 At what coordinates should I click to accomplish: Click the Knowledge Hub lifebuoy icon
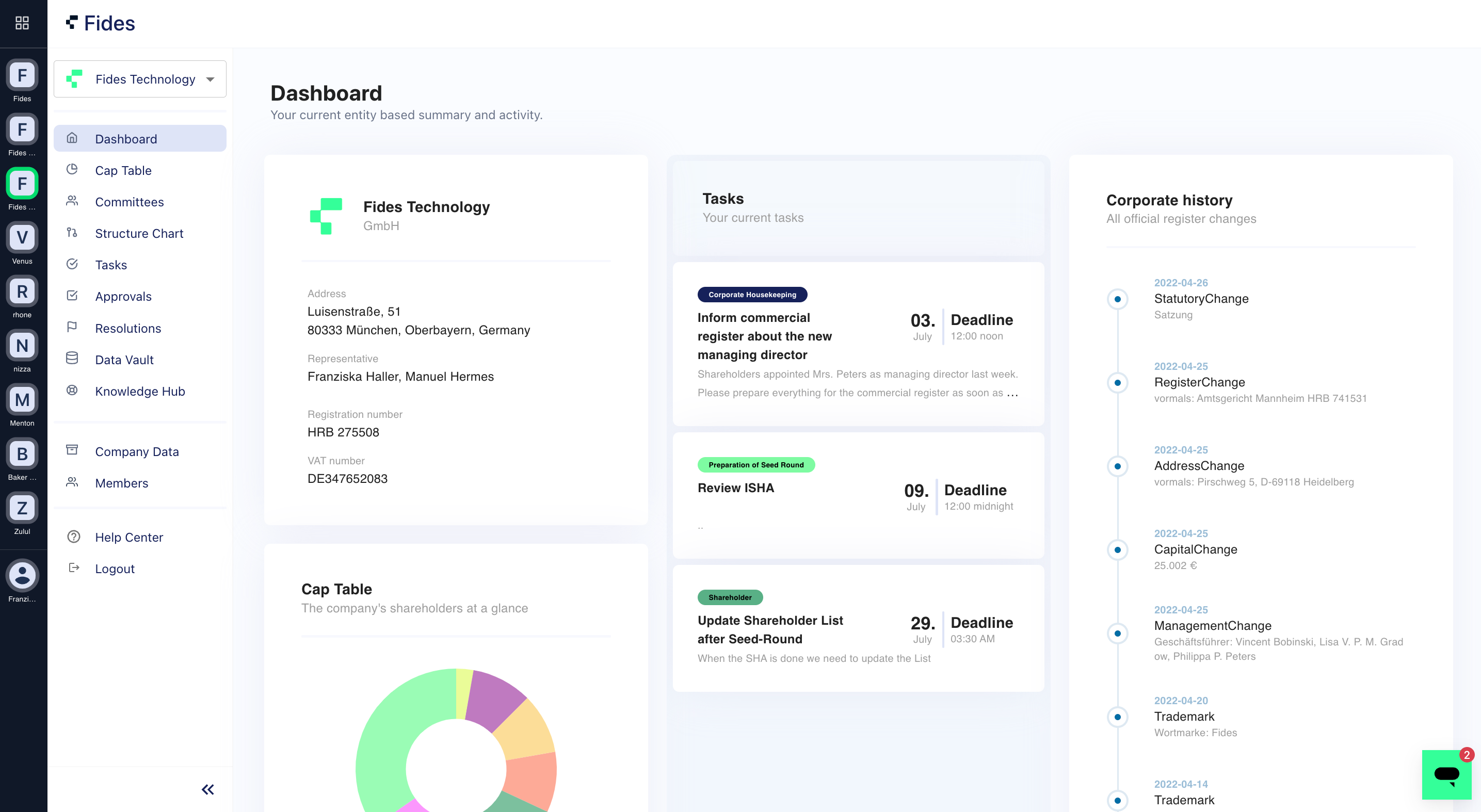tap(72, 390)
